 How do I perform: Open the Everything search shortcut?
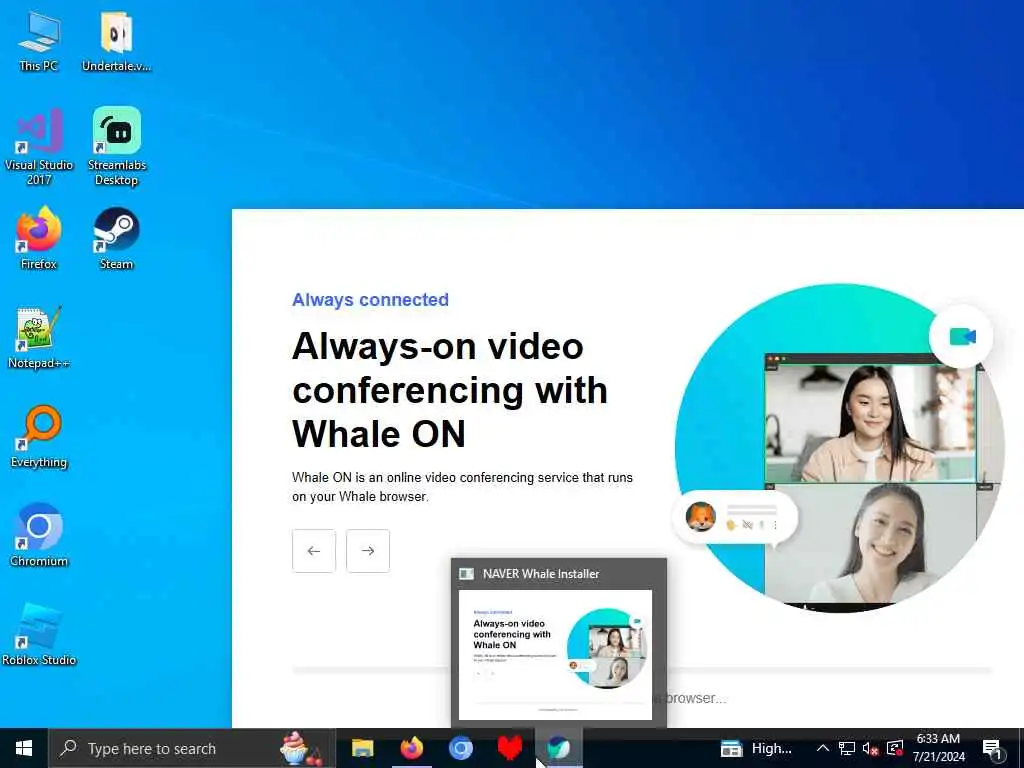tap(39, 437)
